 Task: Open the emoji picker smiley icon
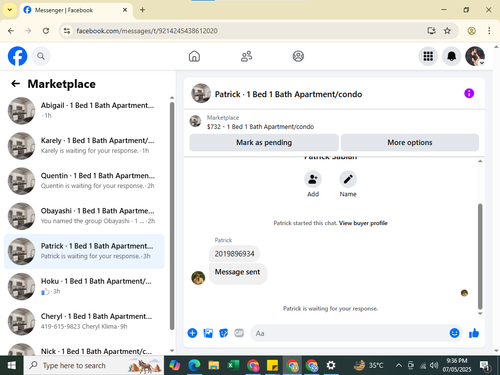[454, 333]
